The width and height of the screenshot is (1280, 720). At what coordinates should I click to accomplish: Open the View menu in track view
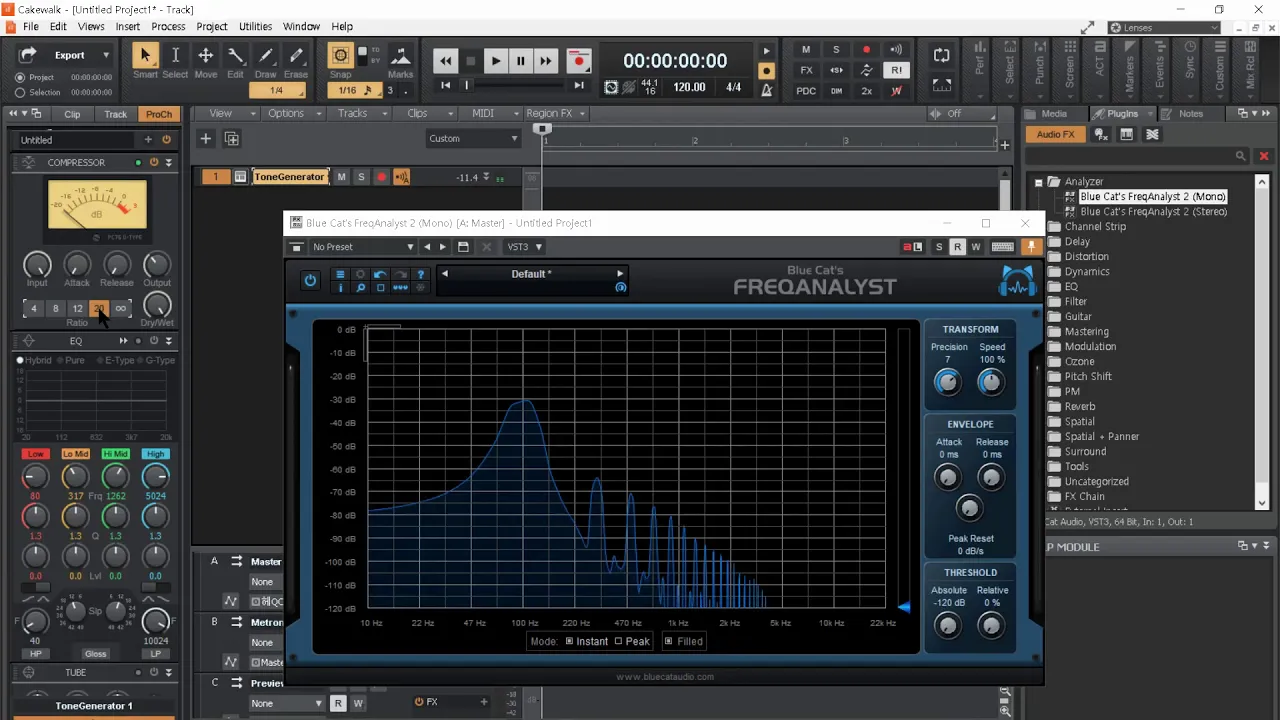click(x=226, y=114)
